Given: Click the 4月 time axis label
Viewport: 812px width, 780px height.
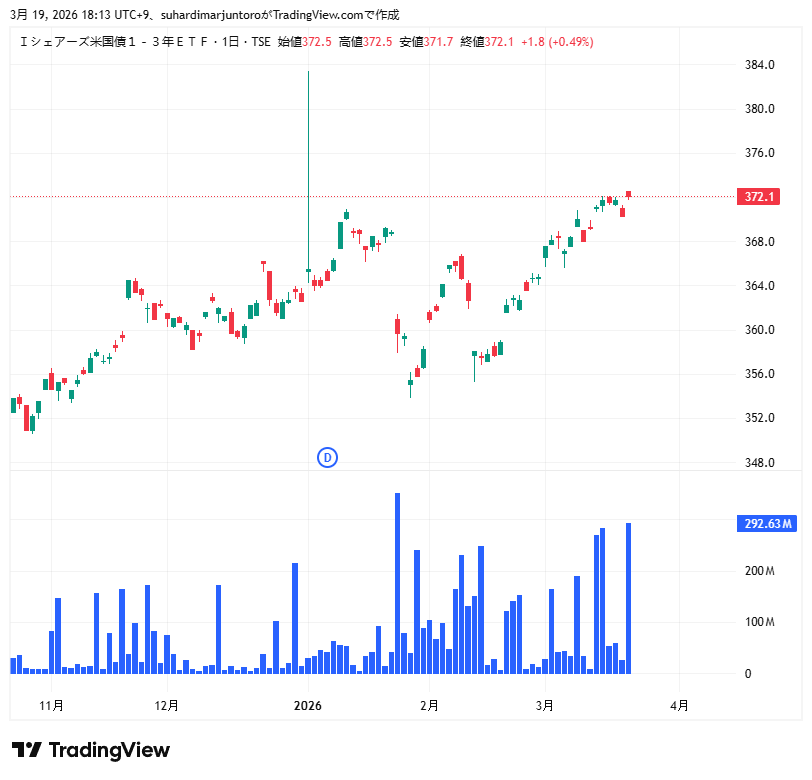Looking at the screenshot, I should pos(679,706).
